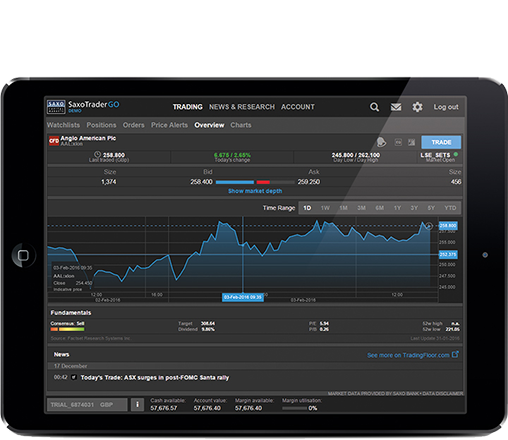The width and height of the screenshot is (508, 440).
Task: Open the search magnifier icon
Action: (x=374, y=107)
